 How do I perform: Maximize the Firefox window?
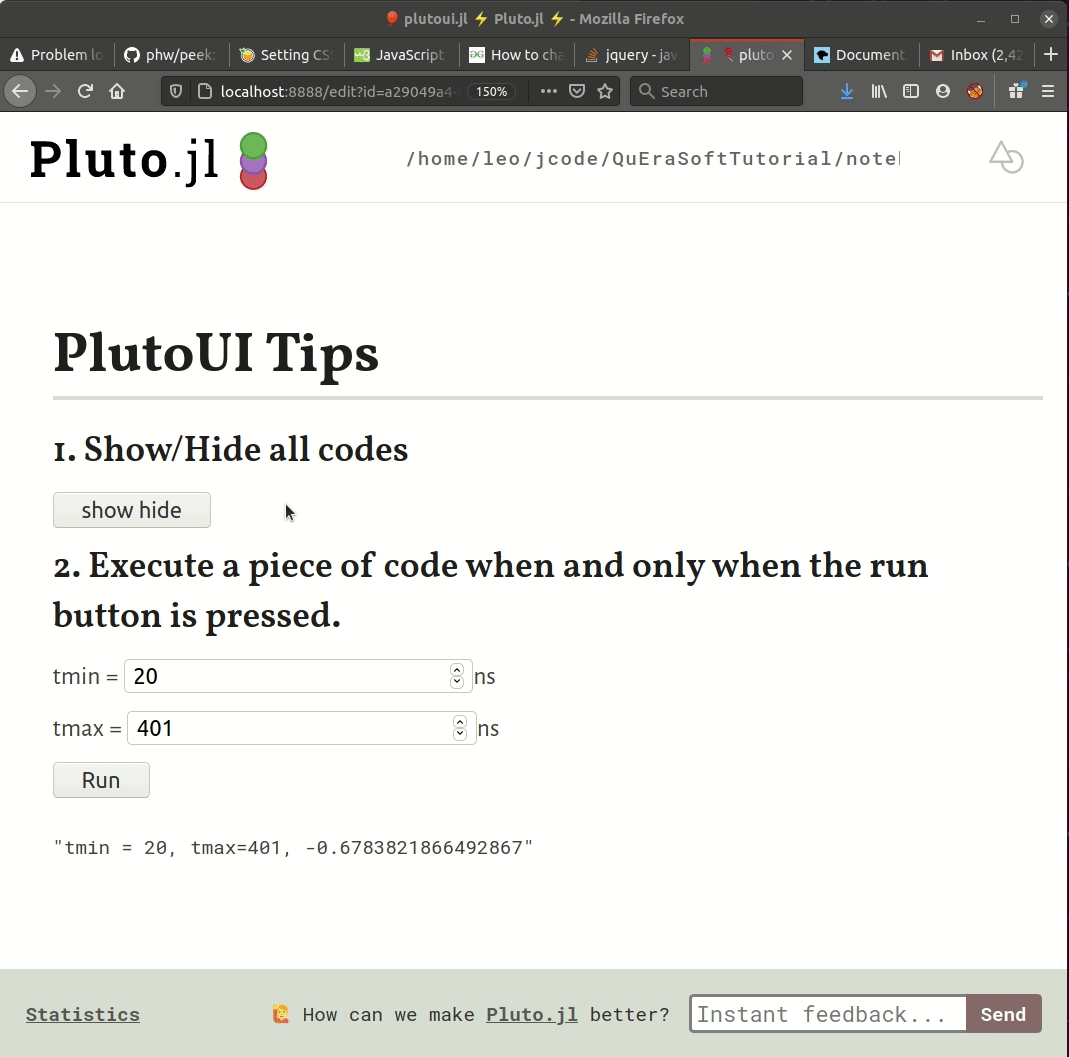1014,19
